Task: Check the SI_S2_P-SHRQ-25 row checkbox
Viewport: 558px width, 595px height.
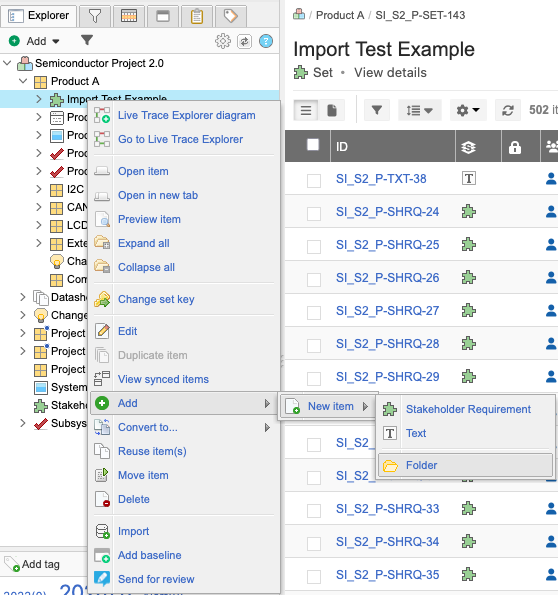Action: point(314,247)
